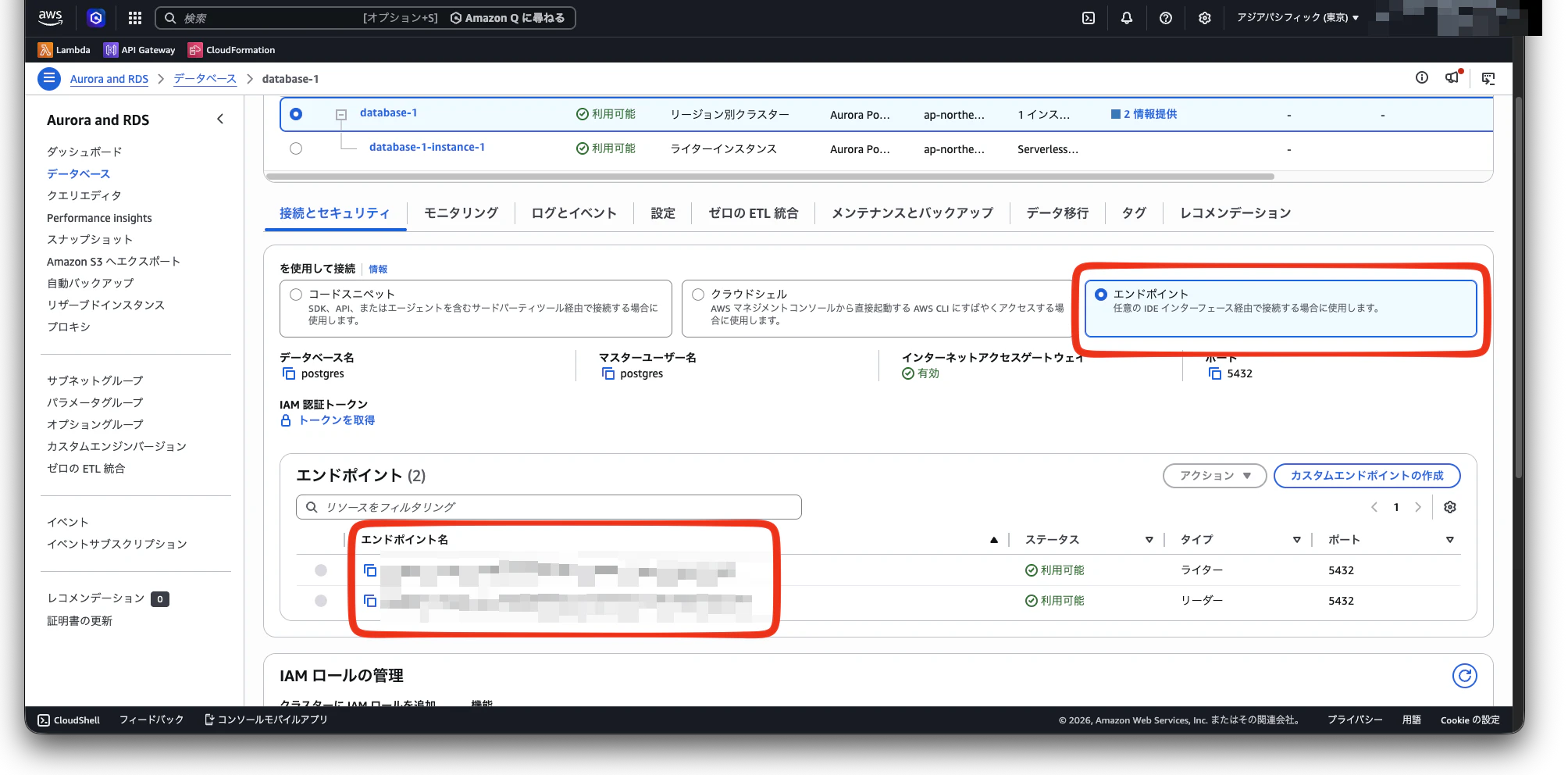Open the services grid menu
This screenshot has height=775, width=1568.
(135, 18)
